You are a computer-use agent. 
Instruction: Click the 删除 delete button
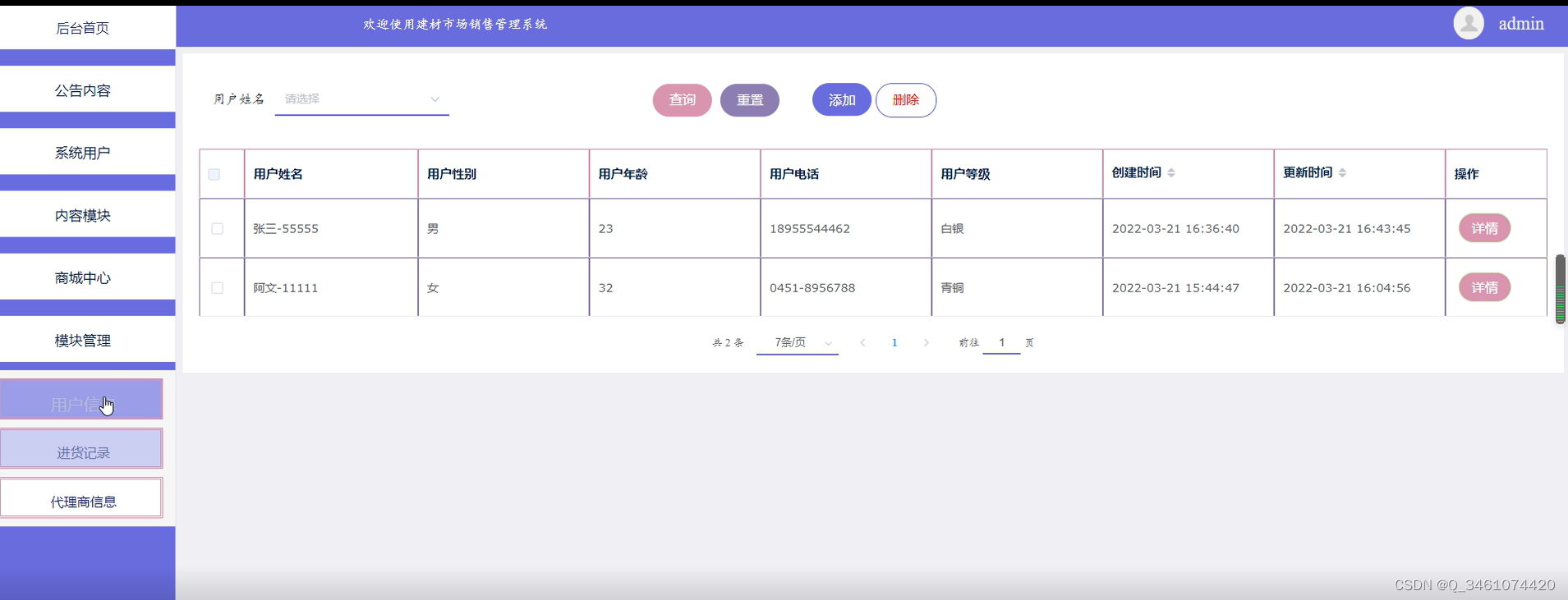[x=906, y=100]
